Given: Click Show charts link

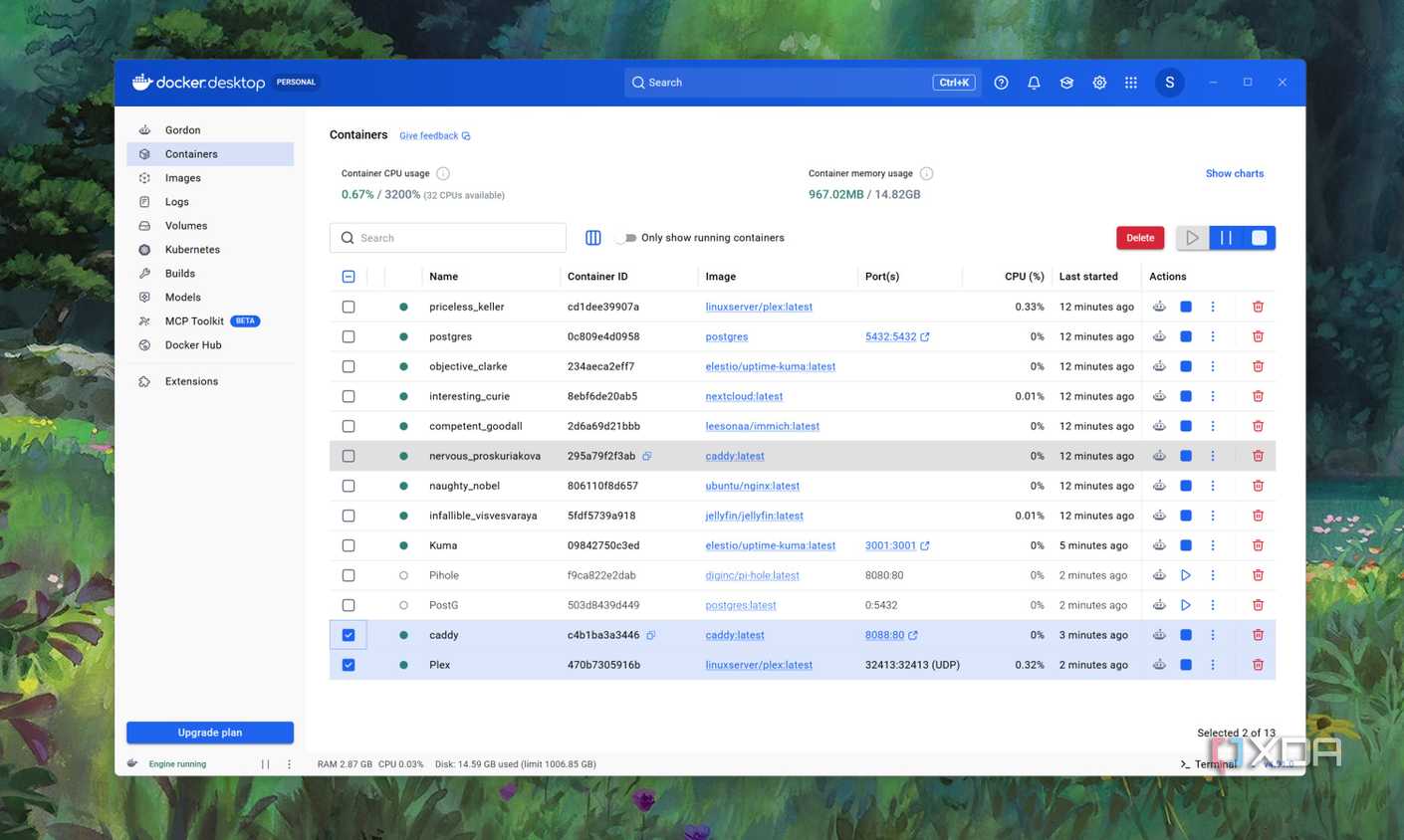Looking at the screenshot, I should [1235, 173].
